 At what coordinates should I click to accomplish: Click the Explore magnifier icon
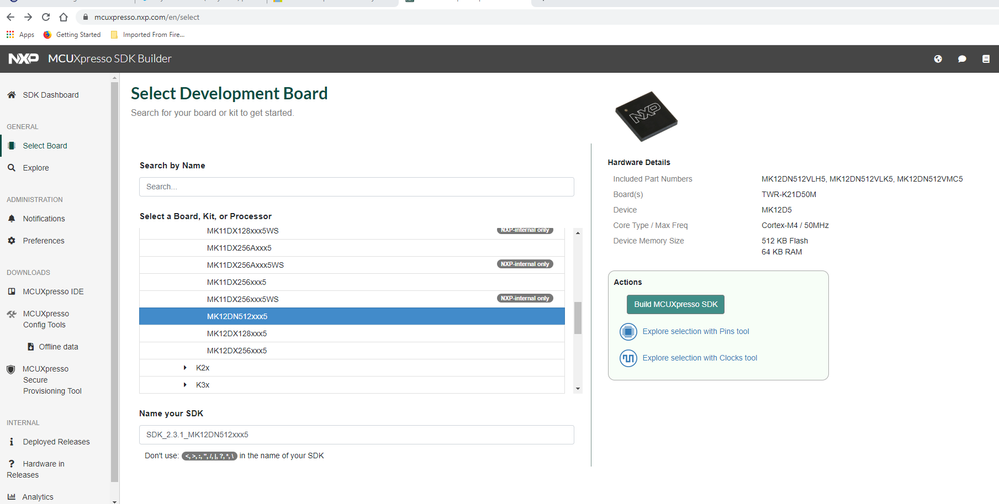coord(11,168)
